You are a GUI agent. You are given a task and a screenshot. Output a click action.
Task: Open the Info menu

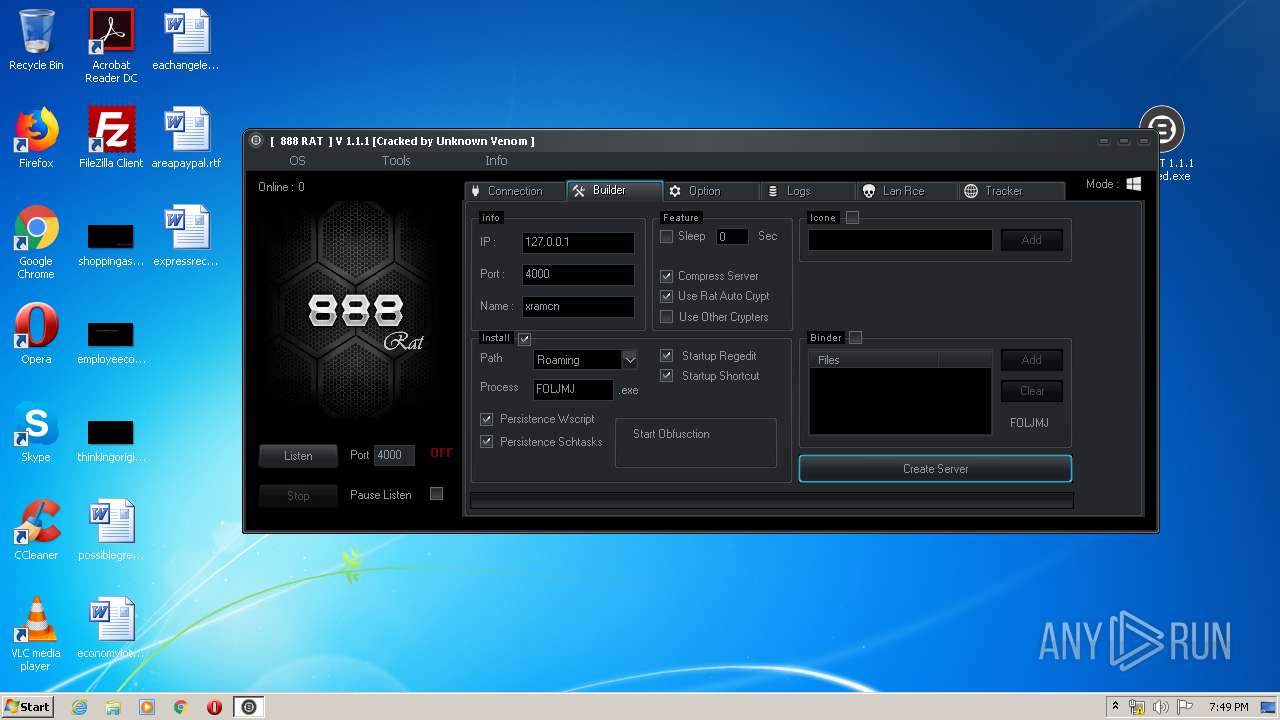point(496,160)
